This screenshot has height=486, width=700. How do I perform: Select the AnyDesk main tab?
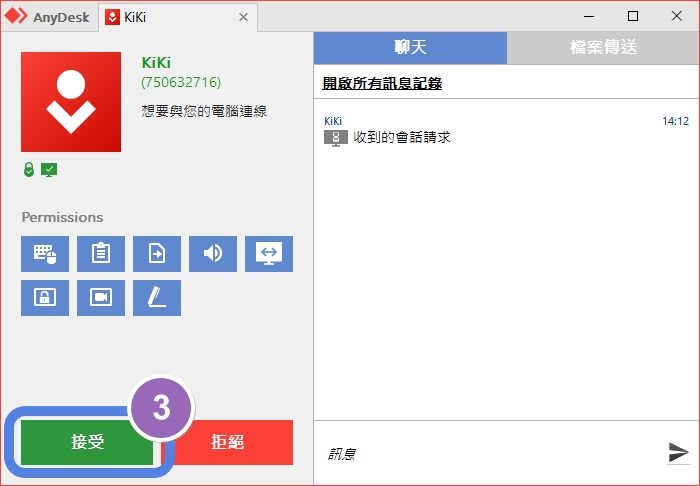click(49, 17)
